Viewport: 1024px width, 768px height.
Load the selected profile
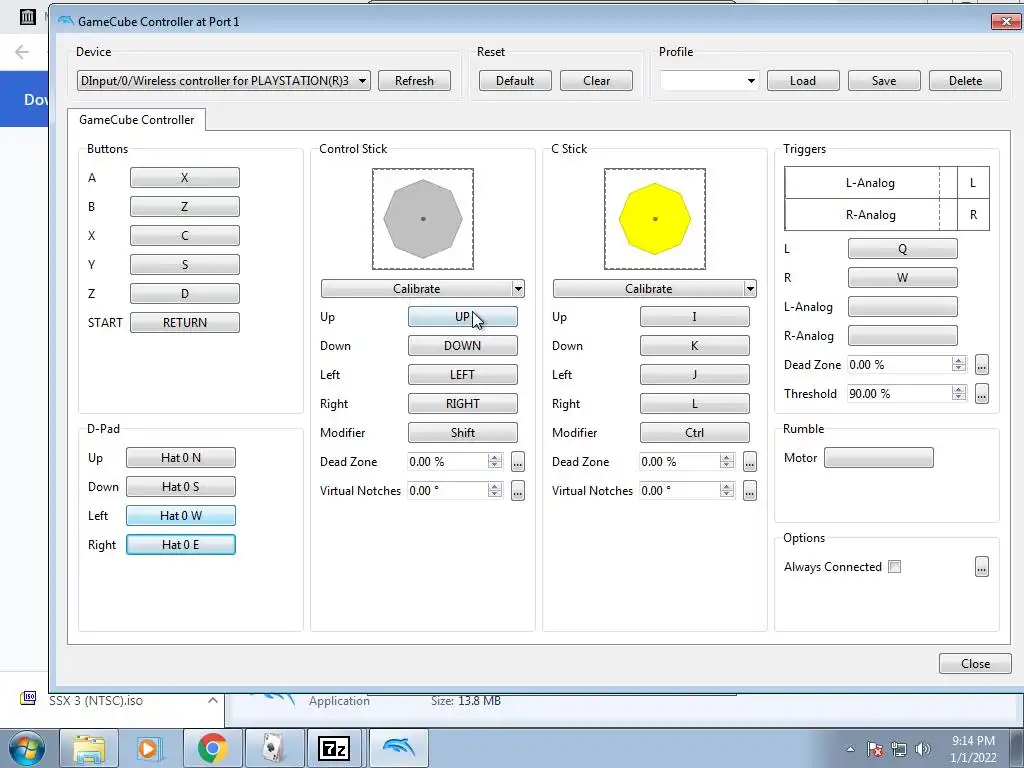[803, 81]
